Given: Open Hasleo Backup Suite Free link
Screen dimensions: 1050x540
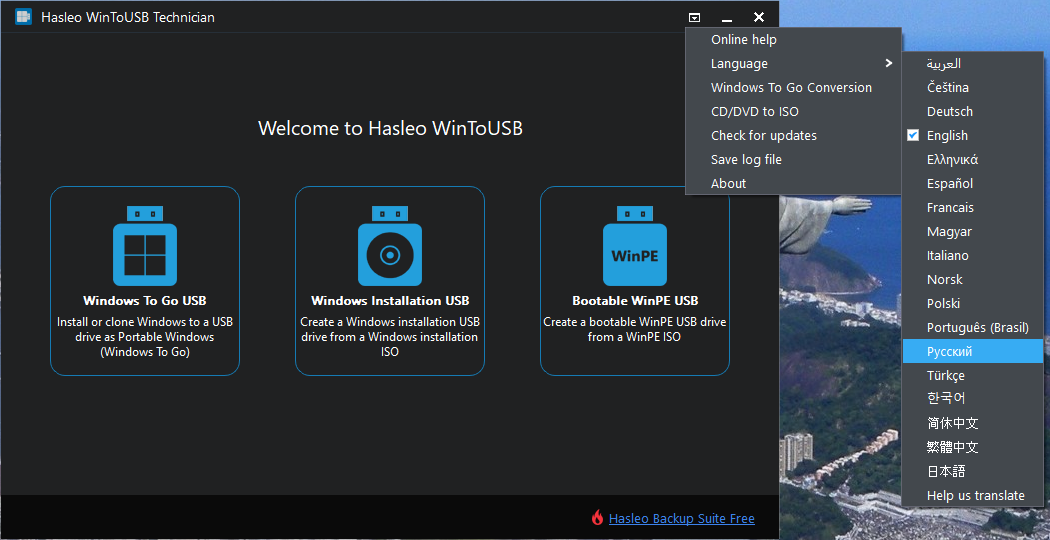Looking at the screenshot, I should point(681,519).
